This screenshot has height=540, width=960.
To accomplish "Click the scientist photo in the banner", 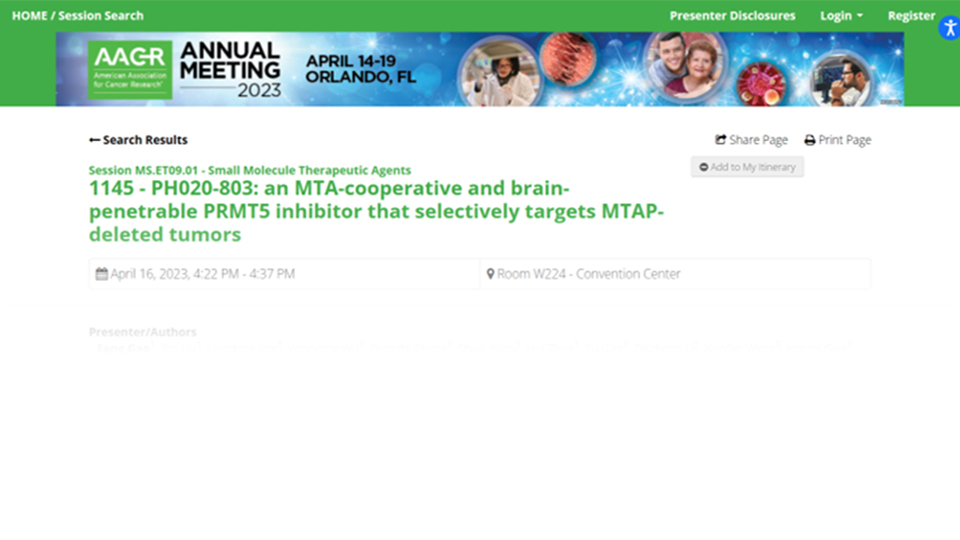I will pos(496,69).
